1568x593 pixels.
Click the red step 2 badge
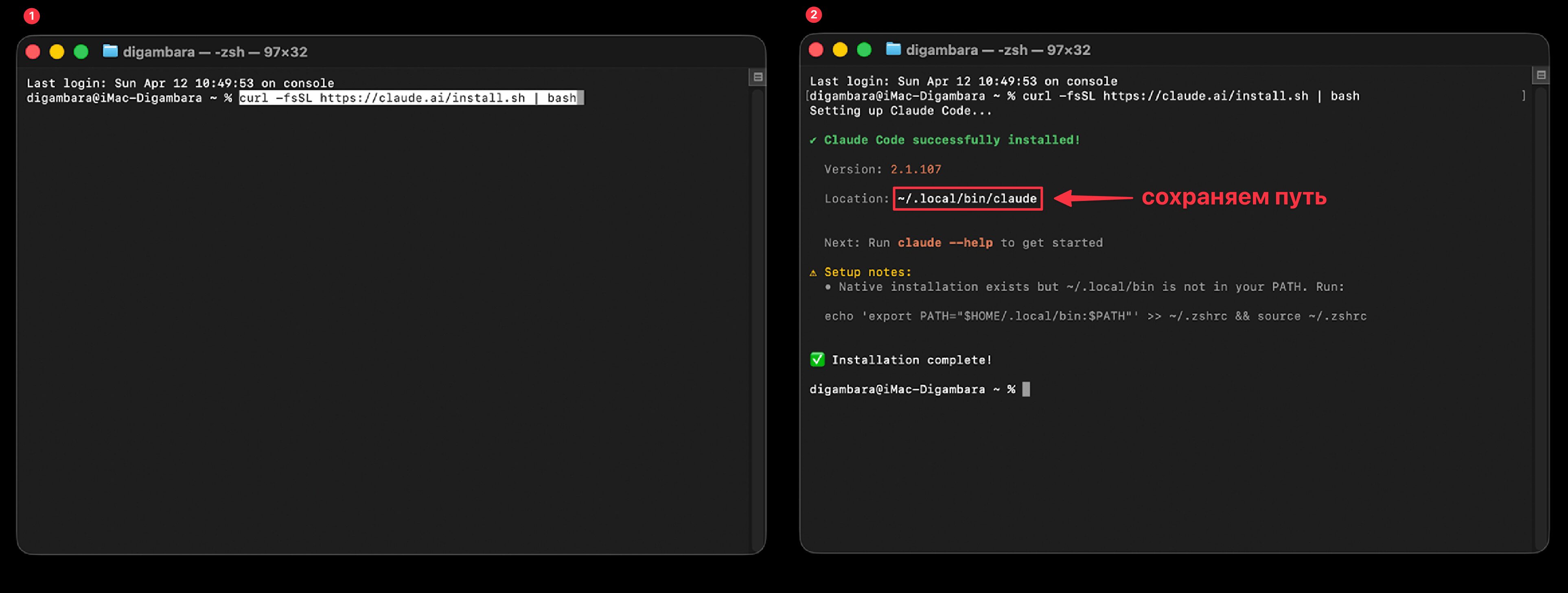(x=814, y=15)
